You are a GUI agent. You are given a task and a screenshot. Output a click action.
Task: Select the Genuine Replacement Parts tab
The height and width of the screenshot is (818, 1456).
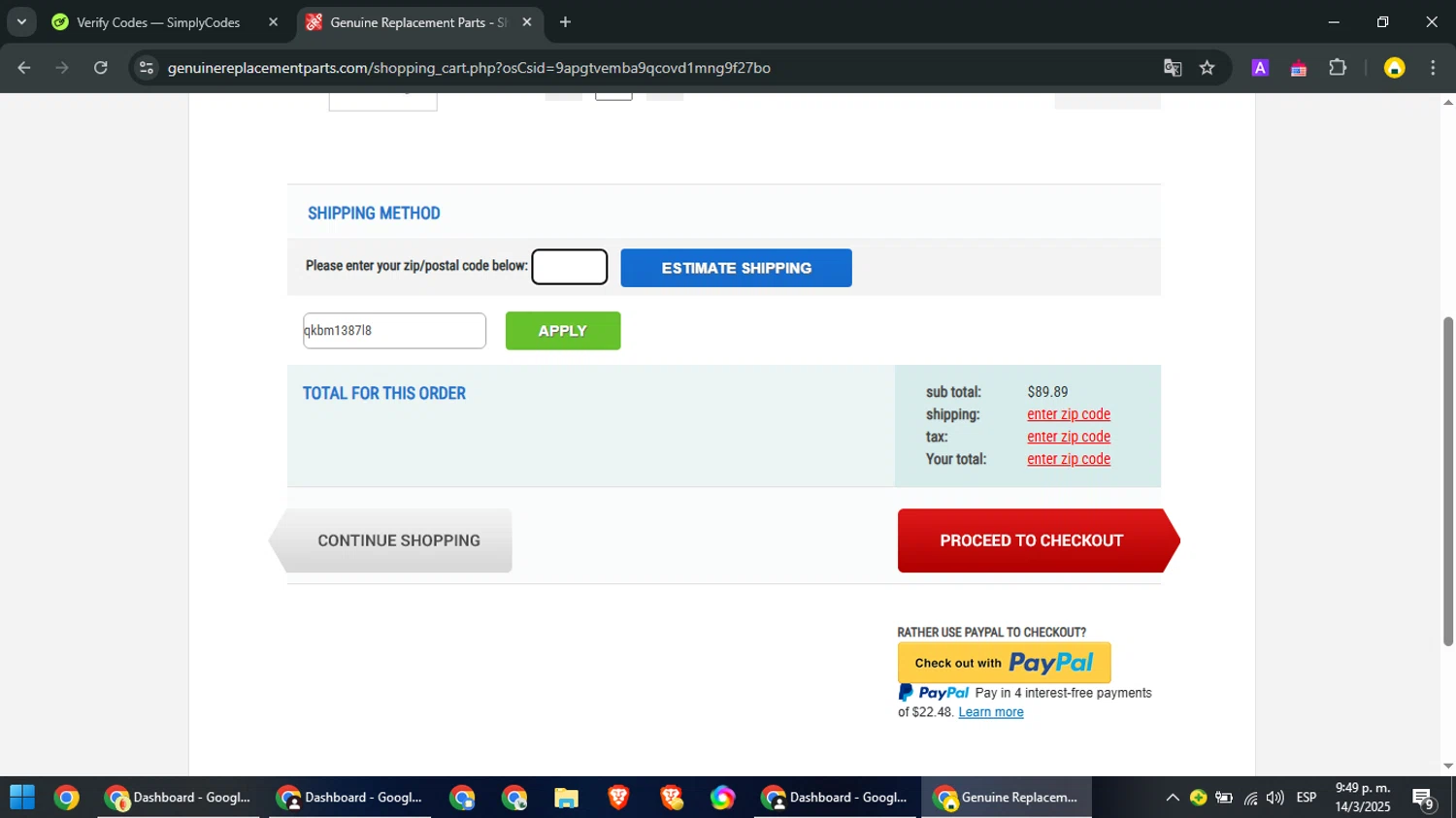click(x=418, y=22)
